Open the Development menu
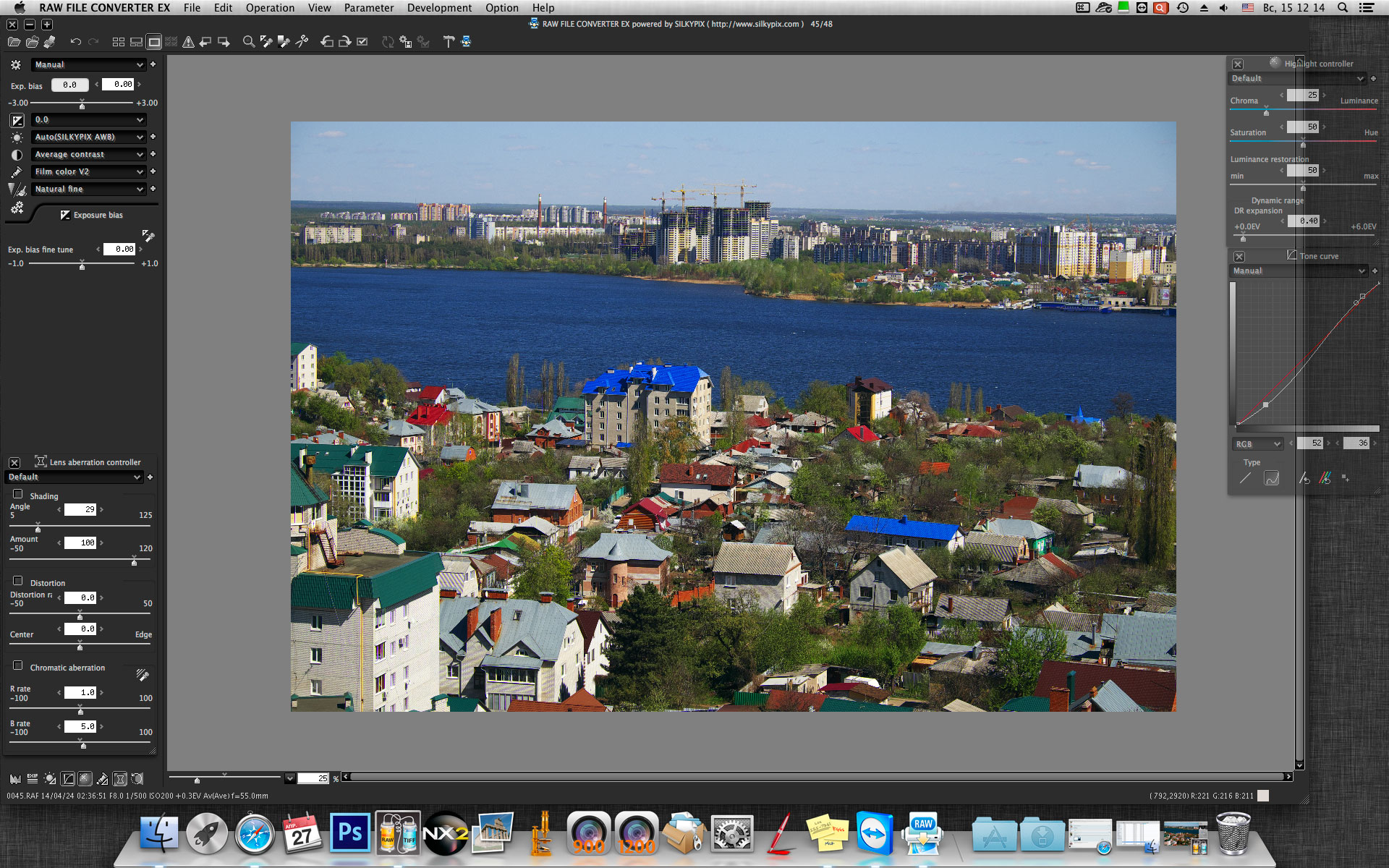 tap(439, 8)
